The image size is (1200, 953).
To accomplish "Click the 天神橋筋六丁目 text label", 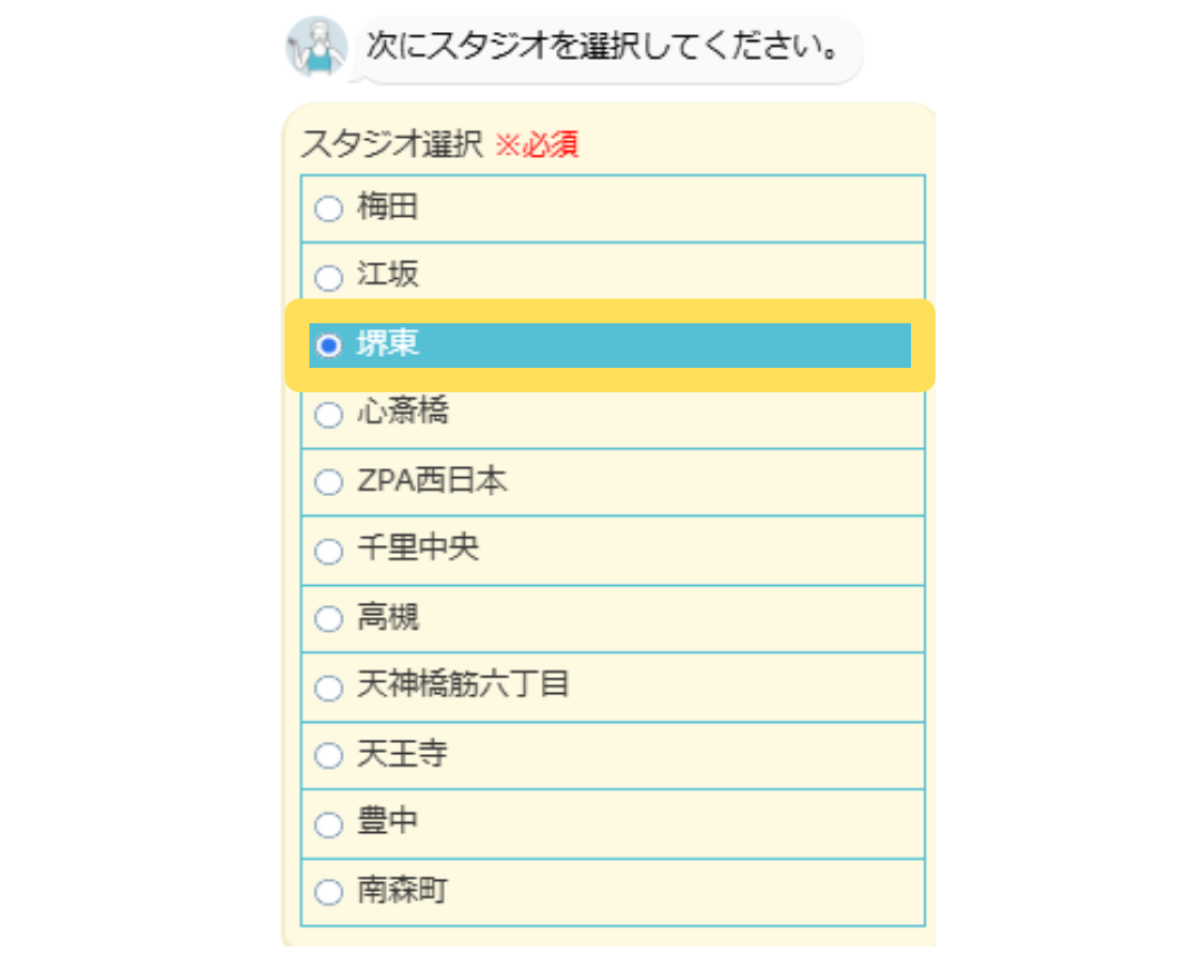I will pos(463,686).
